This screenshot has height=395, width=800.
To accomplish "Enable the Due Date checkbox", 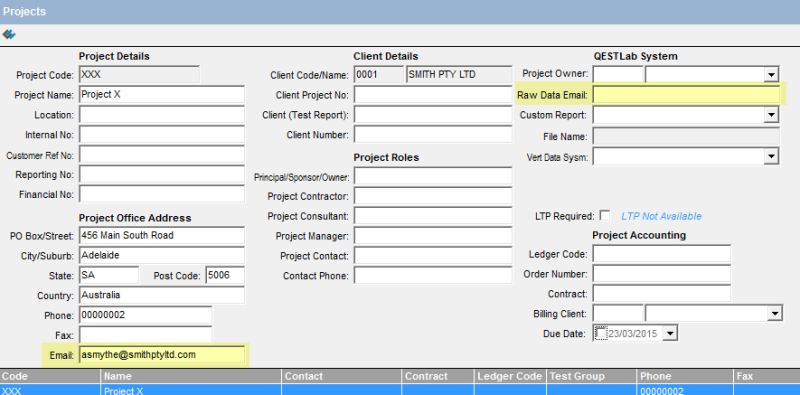I will (601, 334).
